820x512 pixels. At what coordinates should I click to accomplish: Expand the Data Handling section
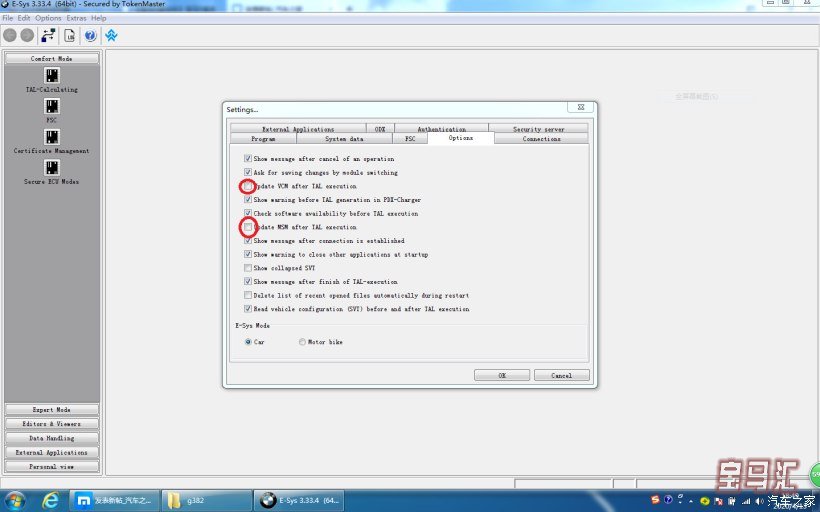52,438
